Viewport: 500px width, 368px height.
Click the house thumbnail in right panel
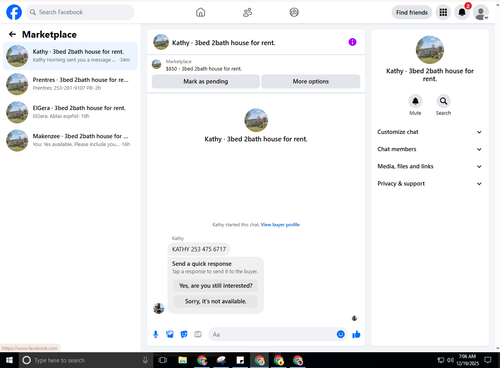[x=430, y=50]
